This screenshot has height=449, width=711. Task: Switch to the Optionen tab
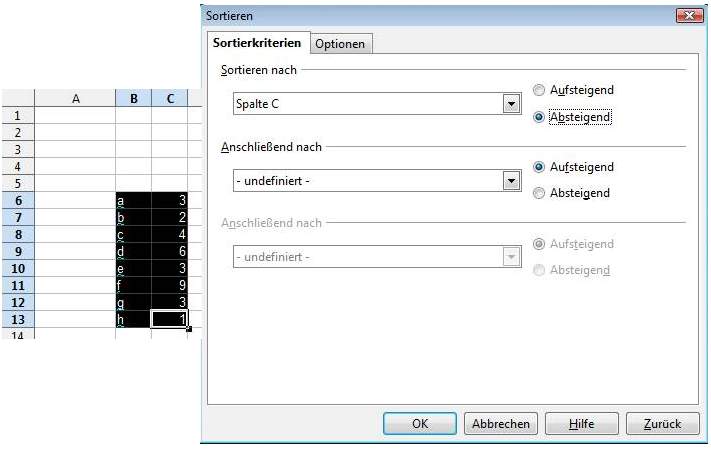pos(341,44)
